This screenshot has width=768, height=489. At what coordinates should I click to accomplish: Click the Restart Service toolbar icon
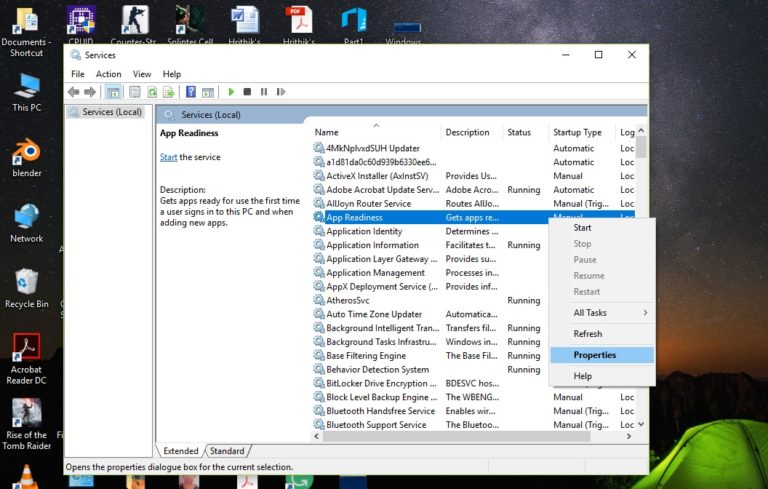coord(280,92)
